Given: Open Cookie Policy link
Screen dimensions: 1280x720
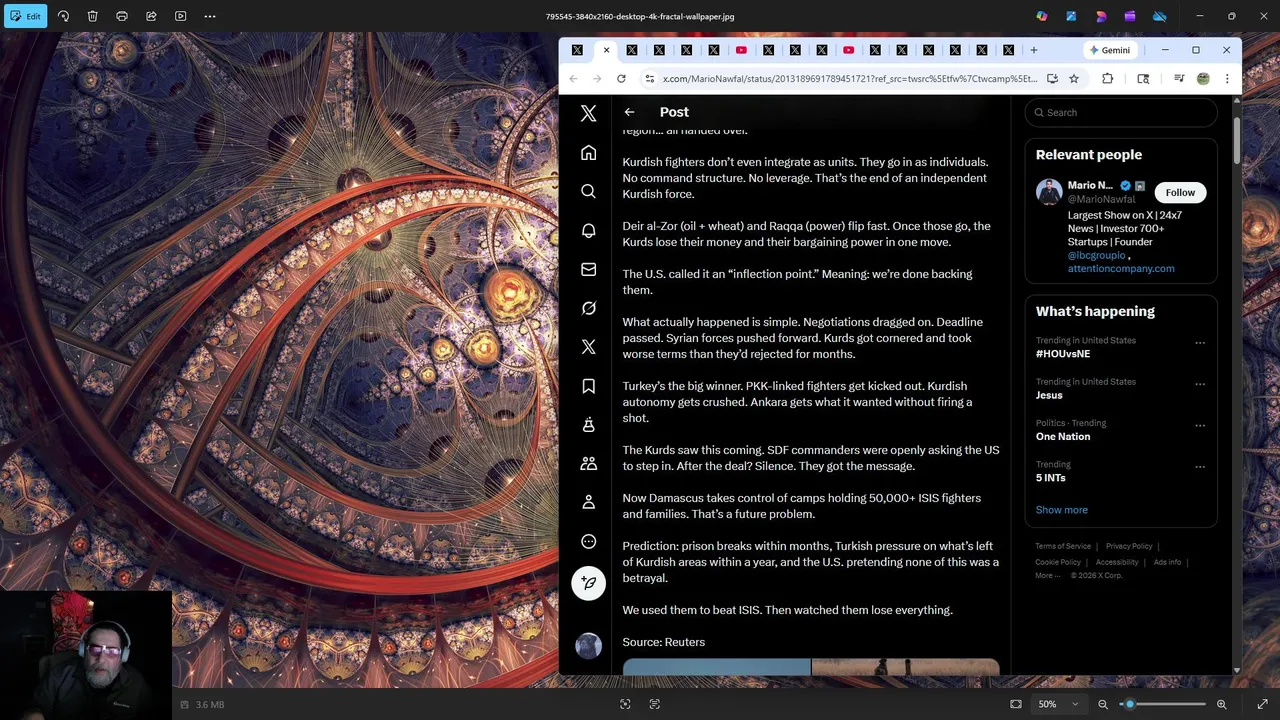Looking at the screenshot, I should point(1058,562).
